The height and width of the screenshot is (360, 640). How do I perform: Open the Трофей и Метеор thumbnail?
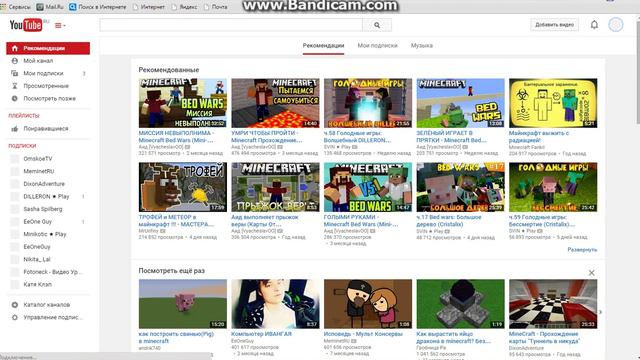click(x=182, y=187)
